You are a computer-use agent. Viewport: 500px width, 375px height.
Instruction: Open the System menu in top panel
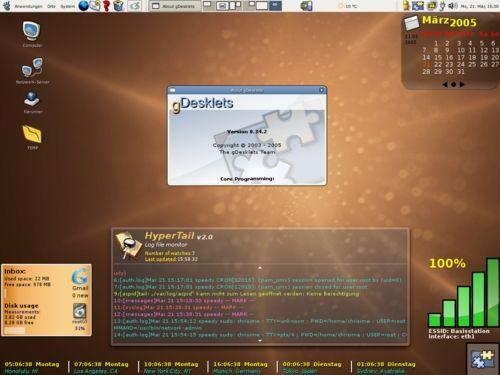pyautogui.click(x=67, y=6)
